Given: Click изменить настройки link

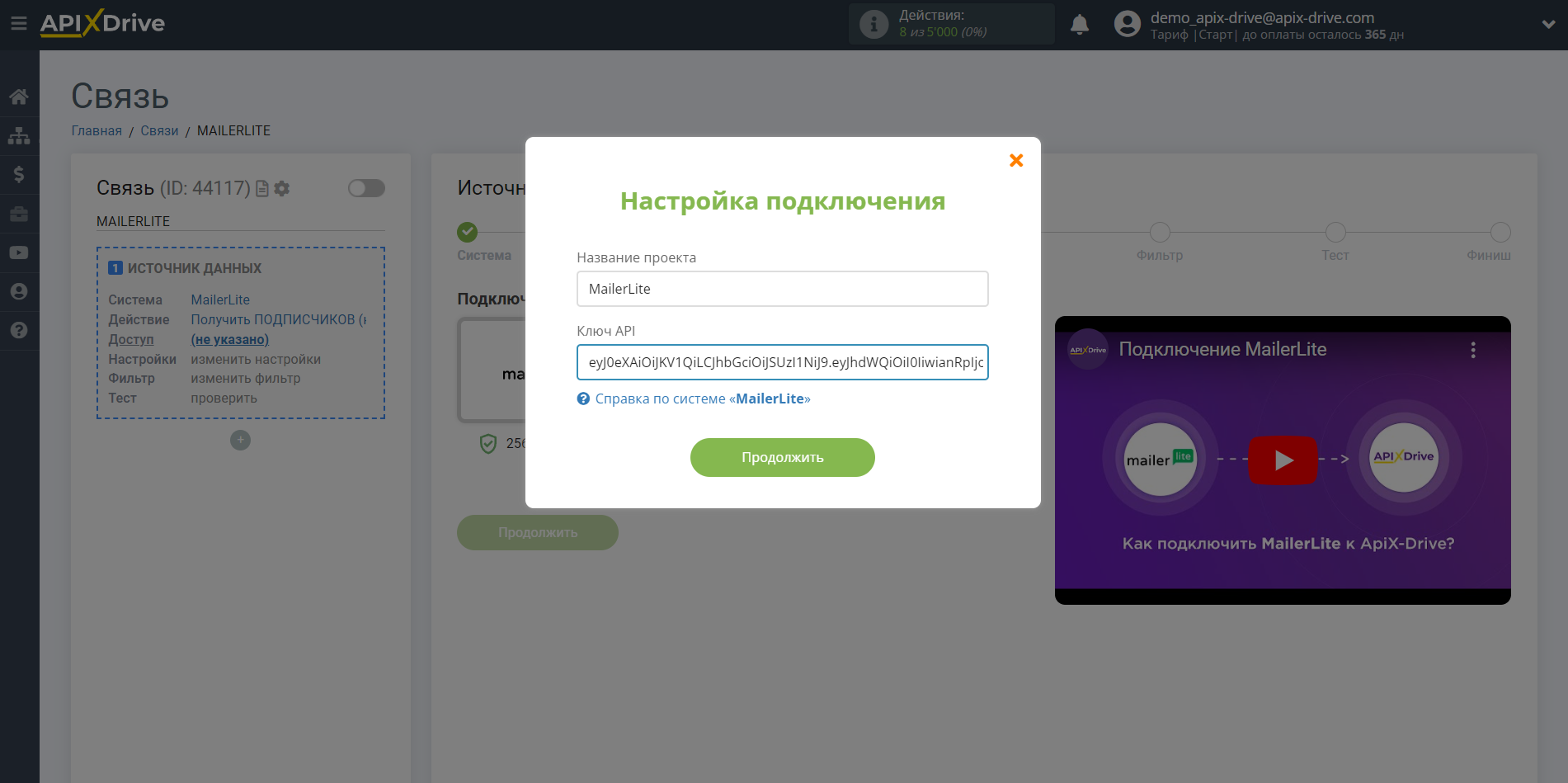Looking at the screenshot, I should [256, 359].
